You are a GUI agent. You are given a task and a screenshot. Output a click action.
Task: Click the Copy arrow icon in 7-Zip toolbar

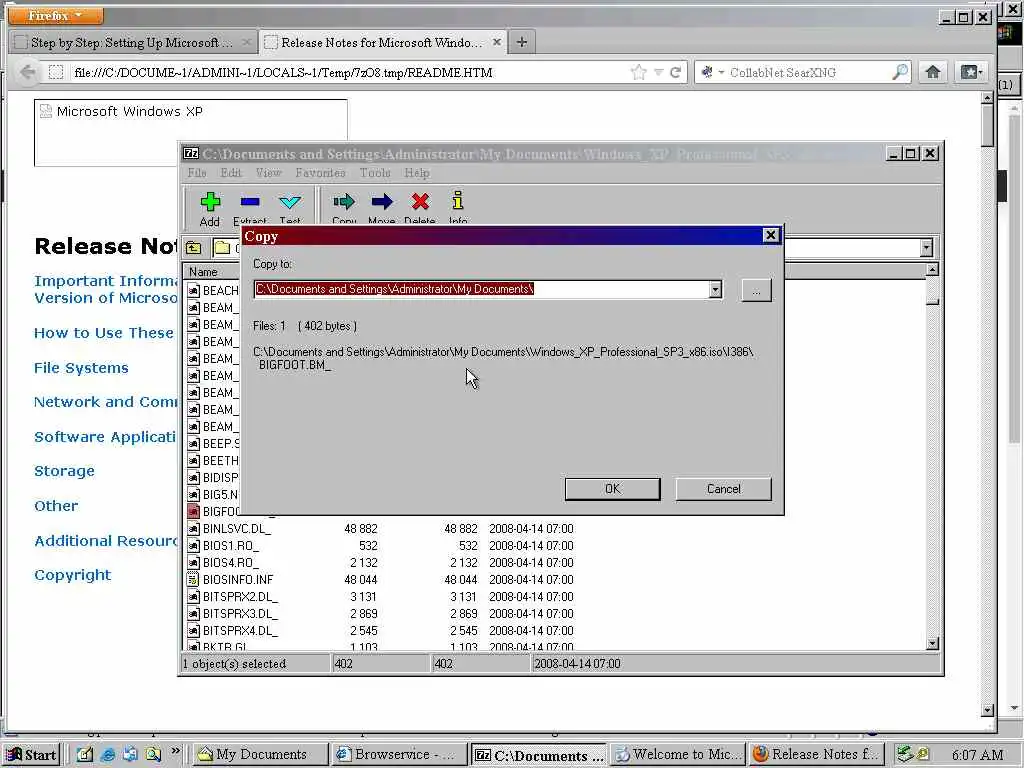344,202
